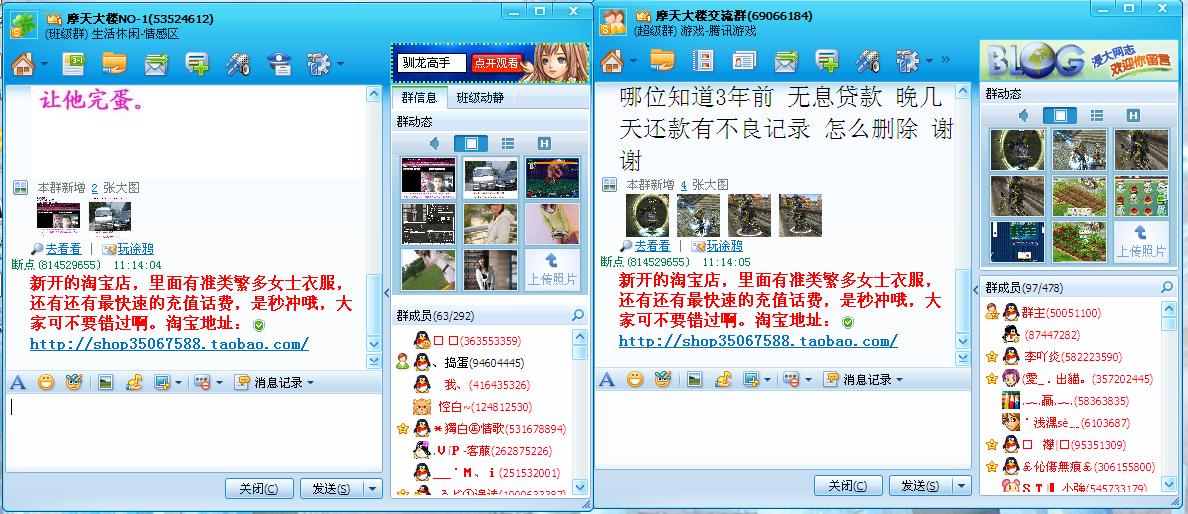Image resolution: width=1188 pixels, height=514 pixels.
Task: Expand the 消息记录 dropdown in left chat
Action: [x=274, y=382]
